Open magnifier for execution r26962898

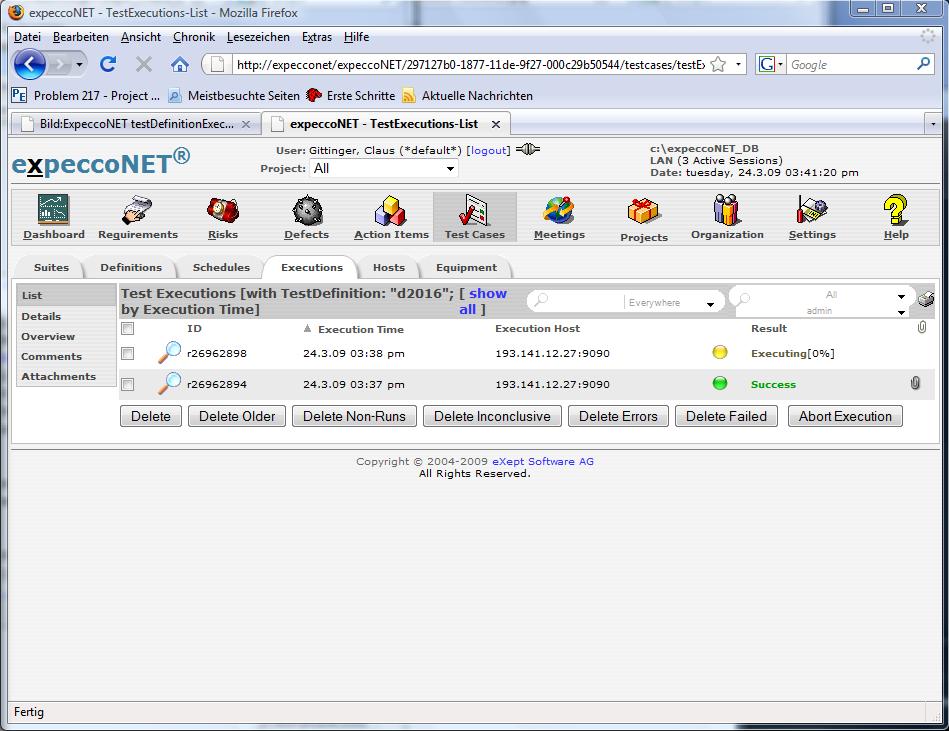pyautogui.click(x=170, y=353)
